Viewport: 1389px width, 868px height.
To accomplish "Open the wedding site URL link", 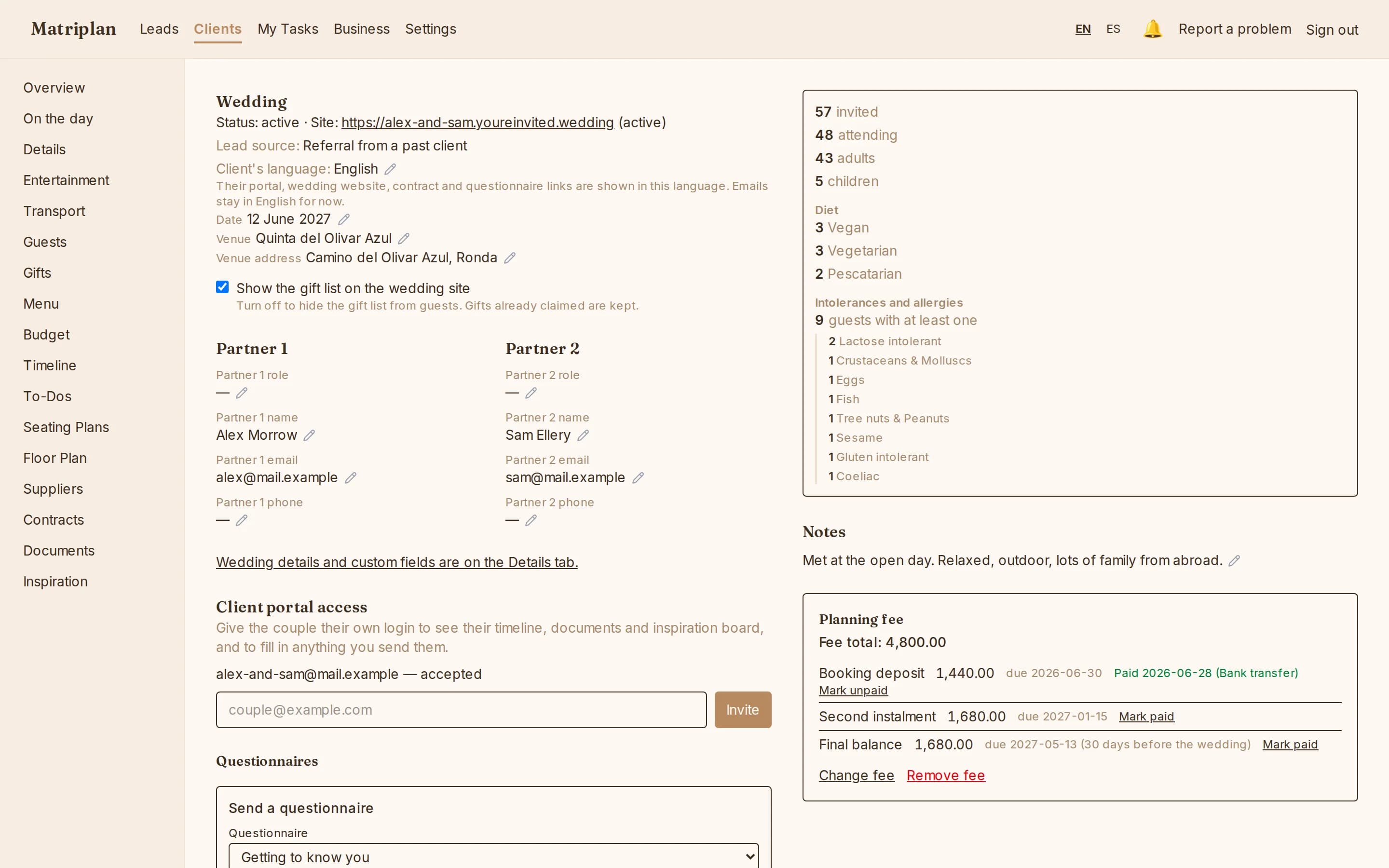I will pyautogui.click(x=477, y=122).
